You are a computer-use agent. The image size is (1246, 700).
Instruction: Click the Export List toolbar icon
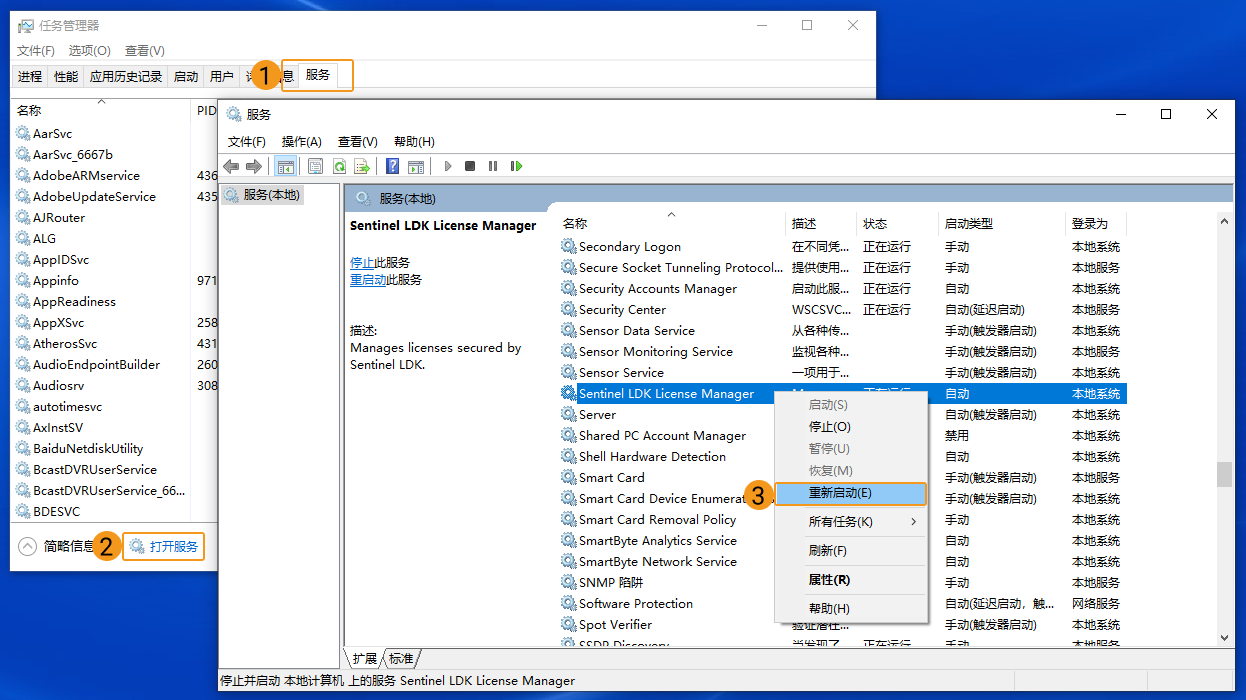click(362, 166)
